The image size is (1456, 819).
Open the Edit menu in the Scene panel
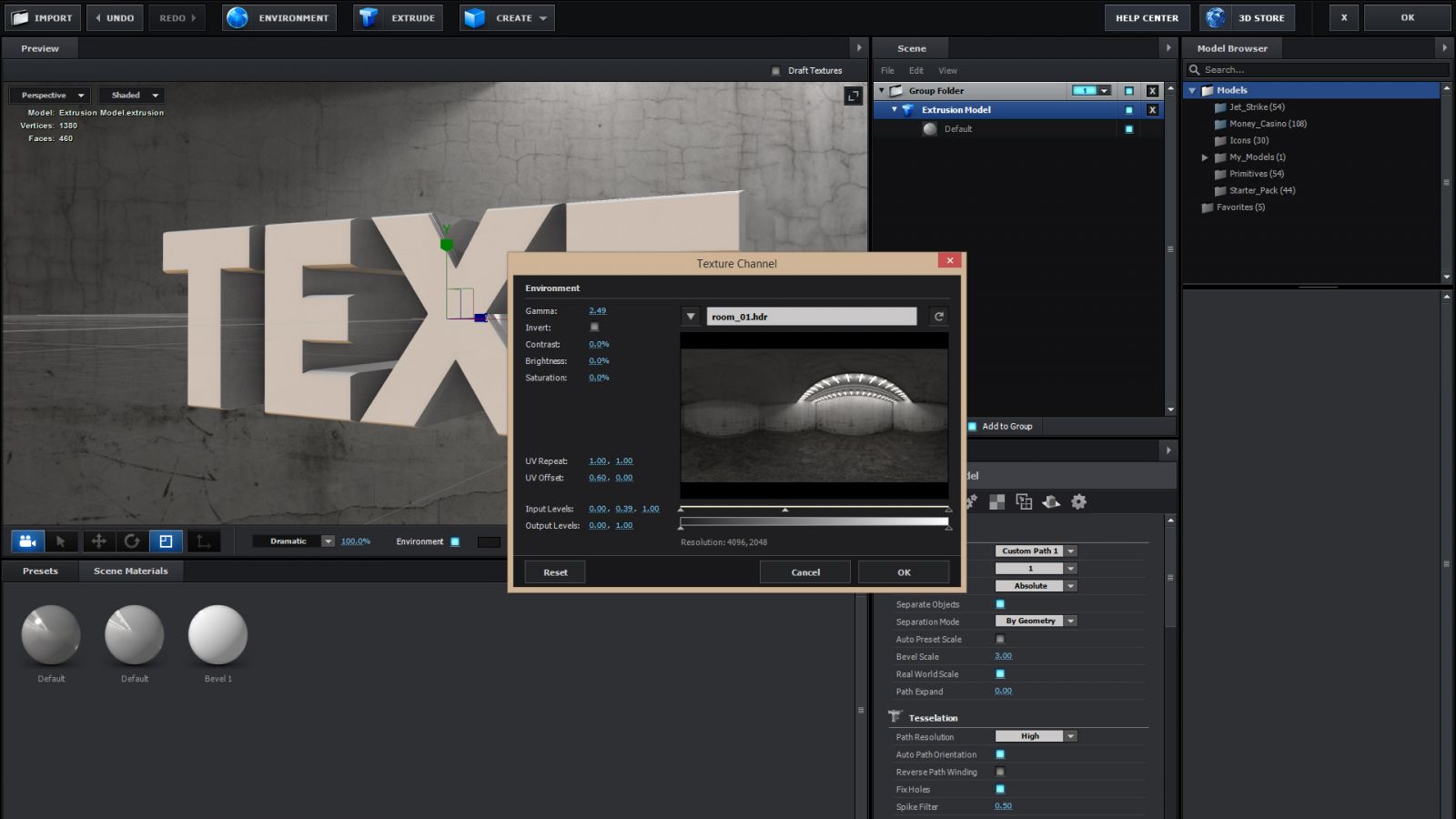click(x=915, y=70)
